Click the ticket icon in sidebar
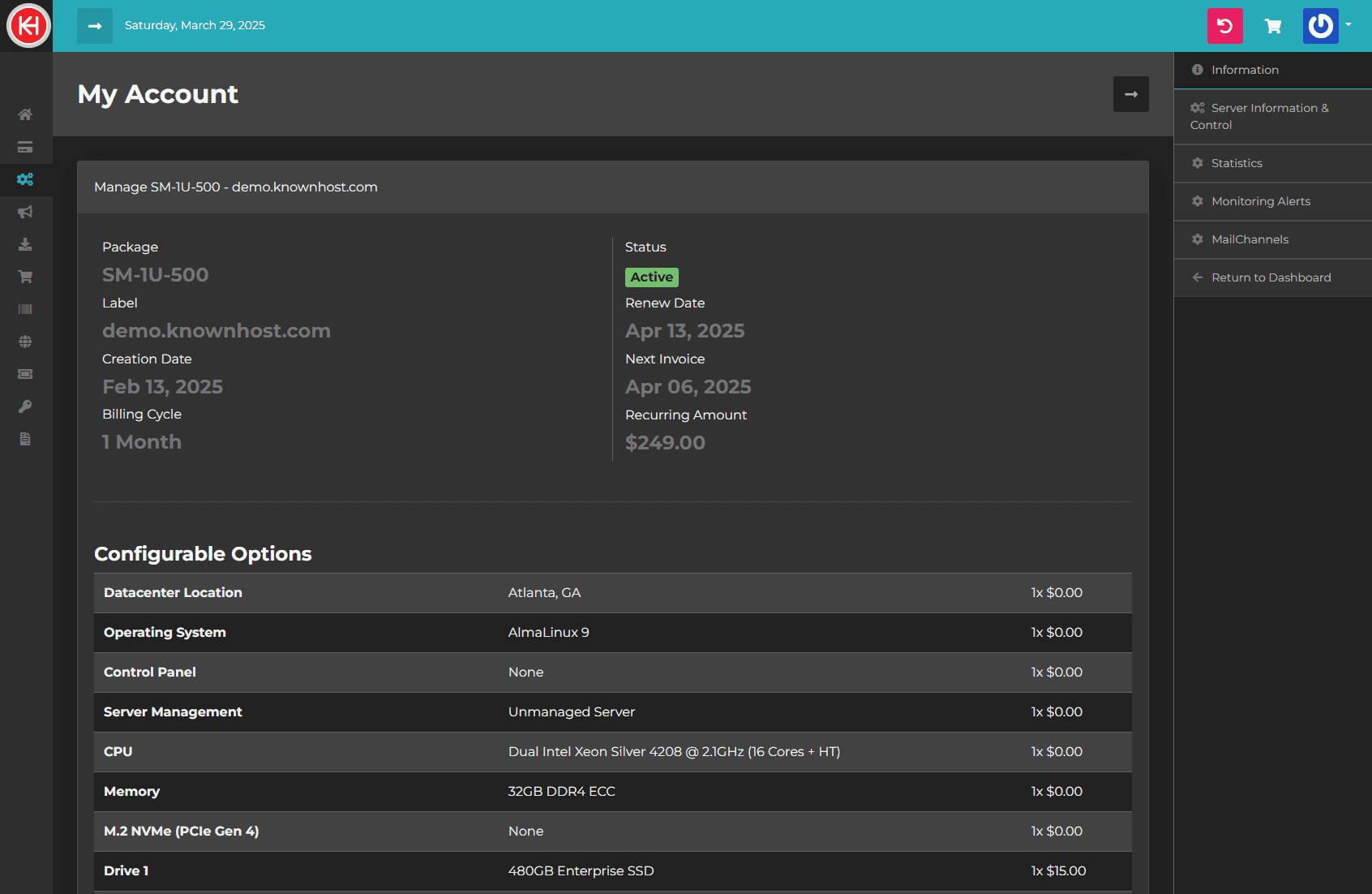 (25, 374)
